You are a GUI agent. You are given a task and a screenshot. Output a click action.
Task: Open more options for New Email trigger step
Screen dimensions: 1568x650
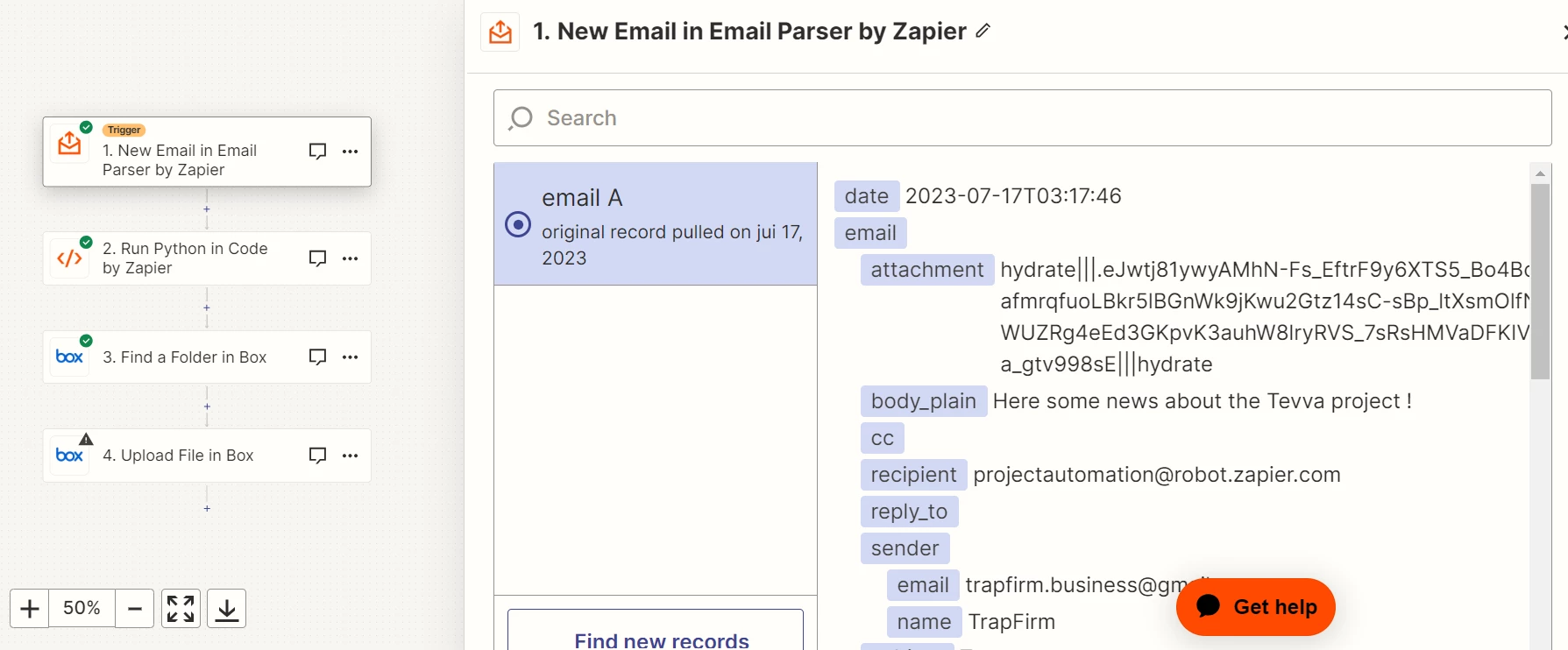pos(351,152)
